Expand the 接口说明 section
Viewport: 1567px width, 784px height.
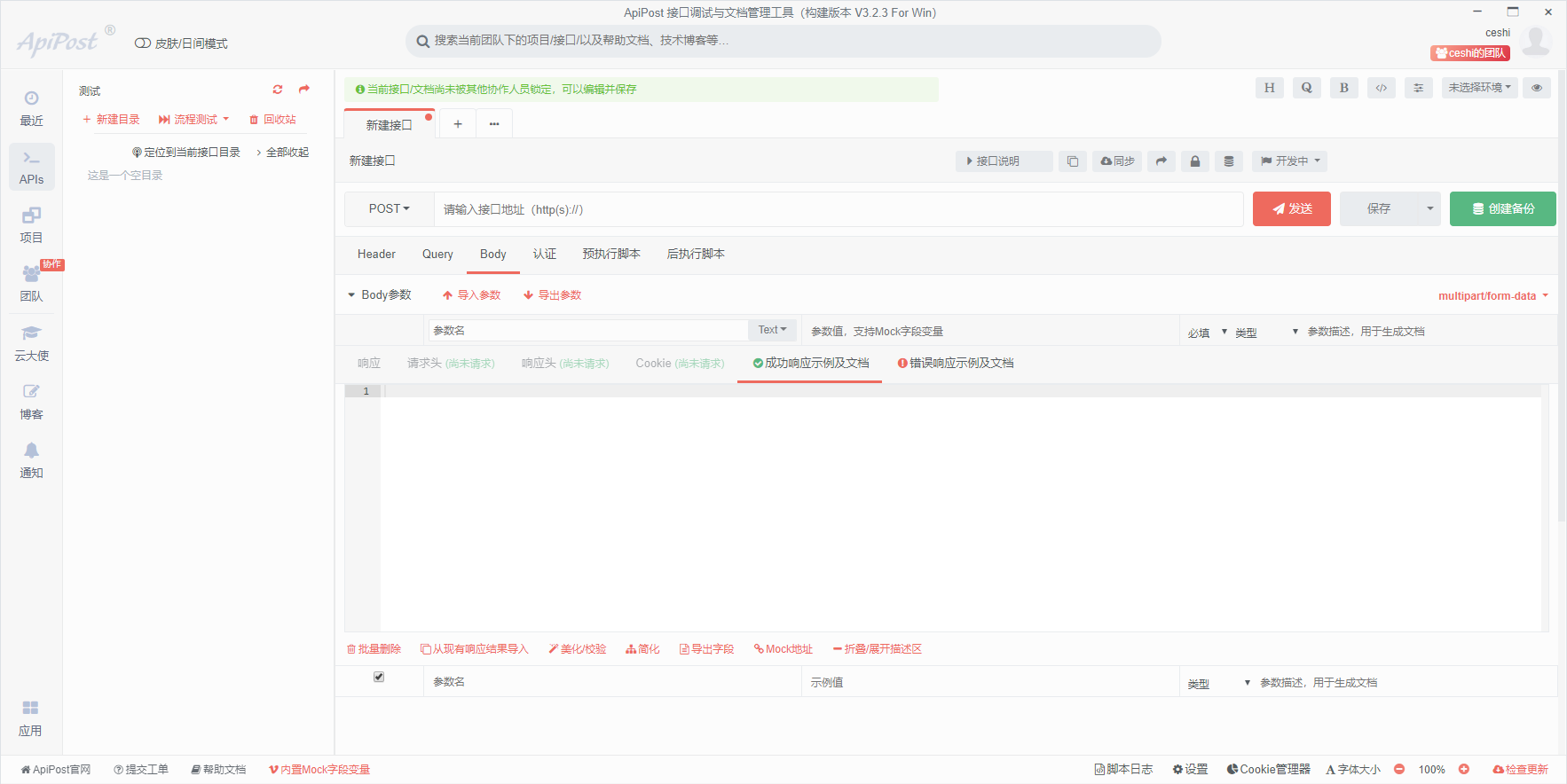click(1004, 161)
